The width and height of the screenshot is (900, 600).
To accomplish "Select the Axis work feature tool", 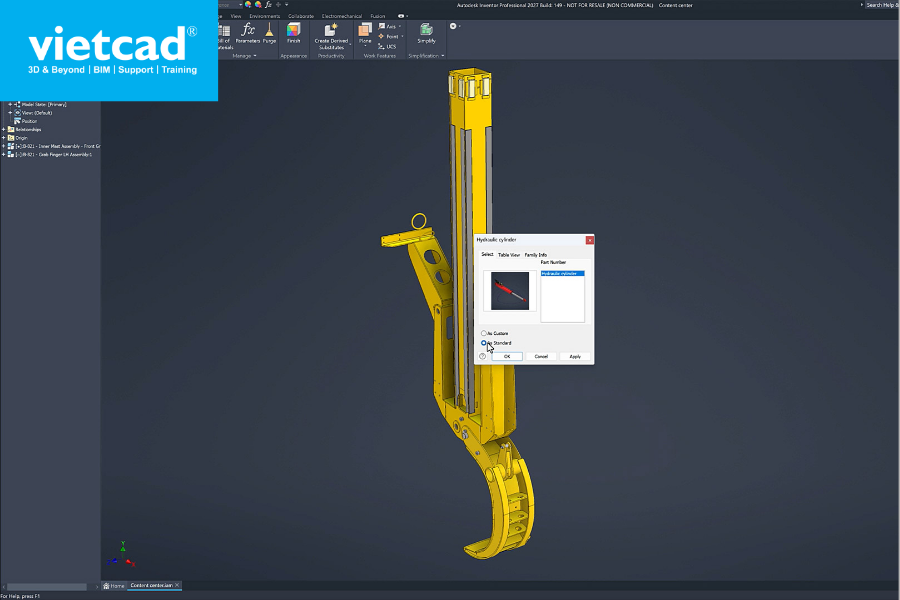I will click(x=388, y=26).
